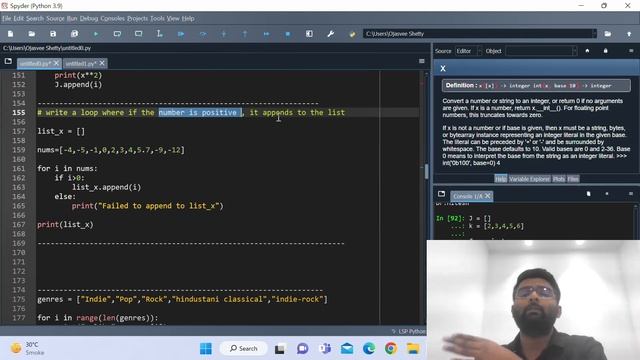
Task: Open the Source menu
Action: (55, 18)
